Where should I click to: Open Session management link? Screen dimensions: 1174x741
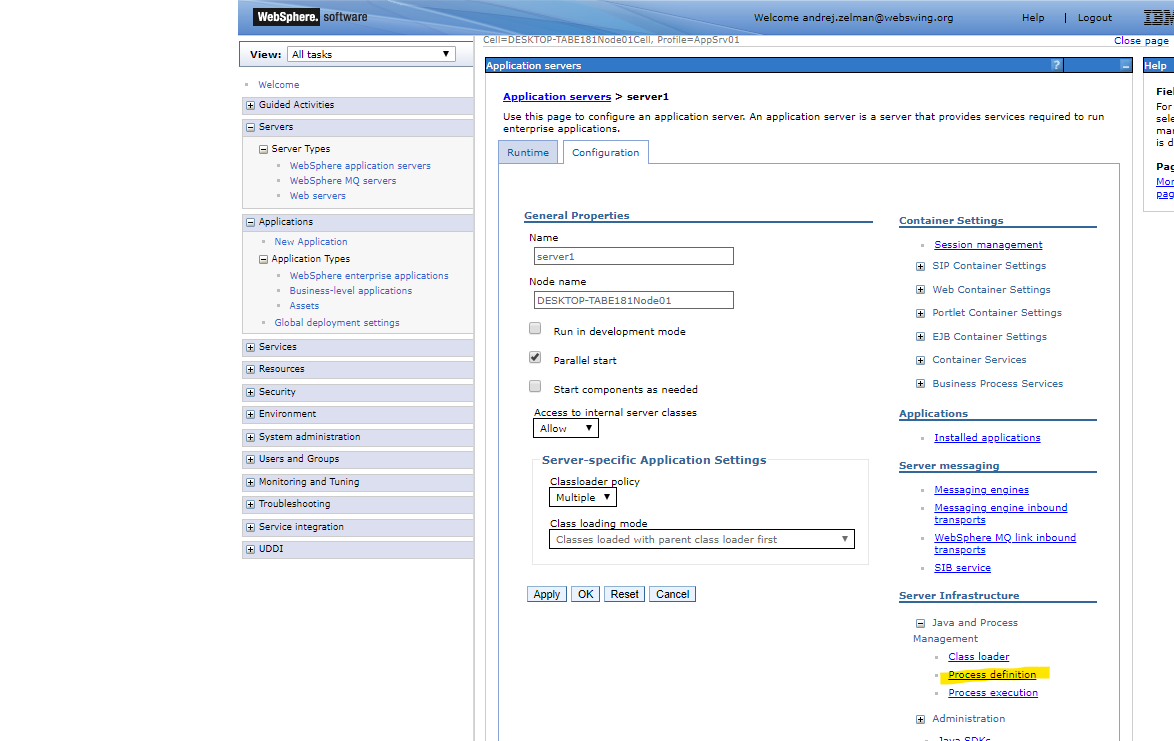tap(988, 245)
